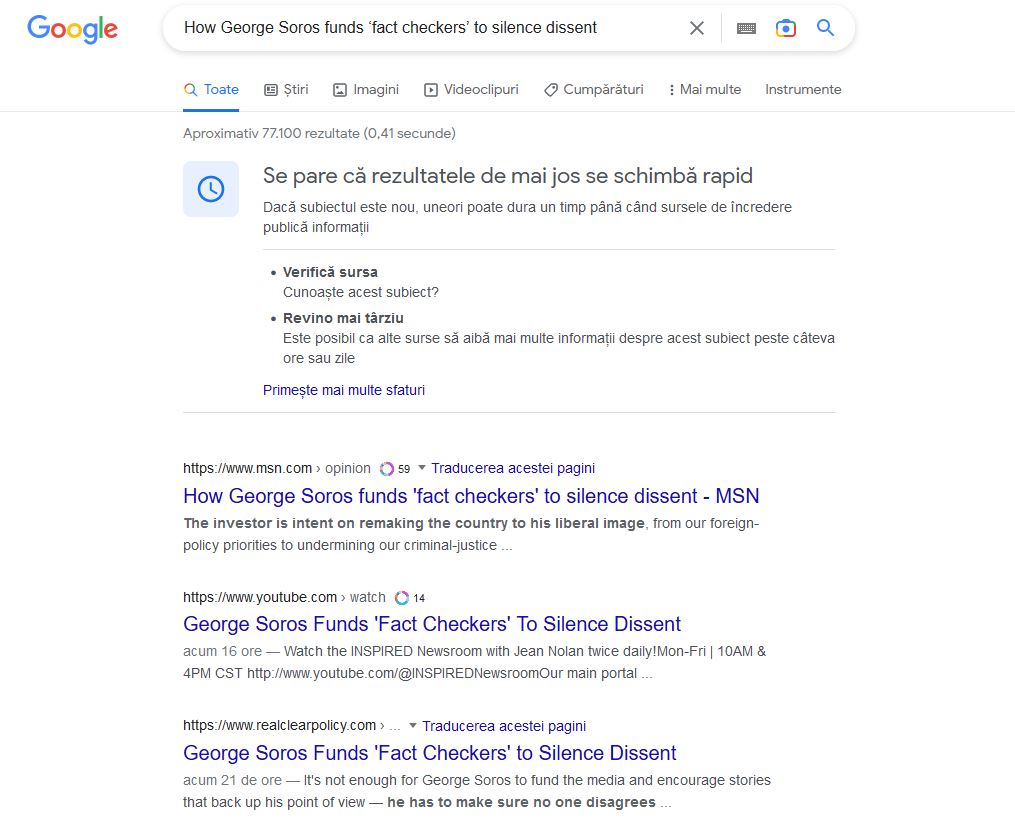Open Instrumente search tools
This screenshot has height=821, width=1015.
coord(803,89)
